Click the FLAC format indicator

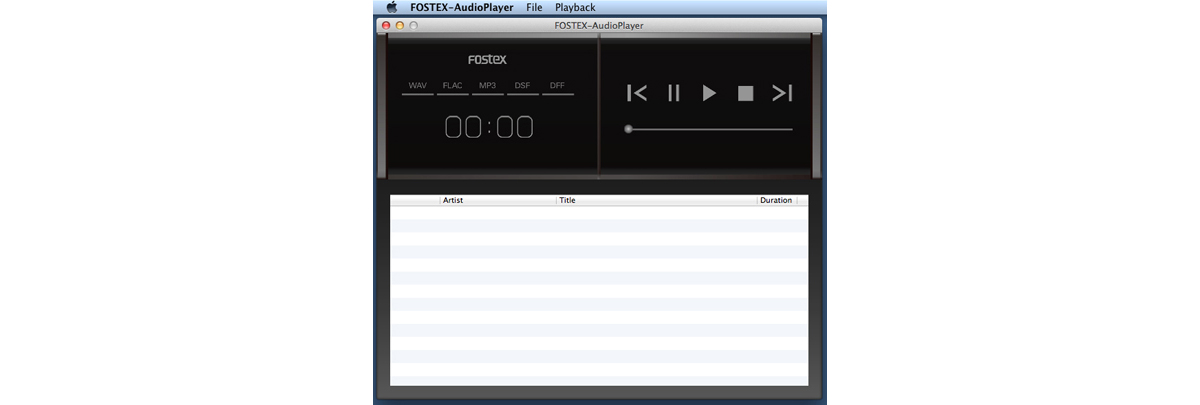click(x=453, y=86)
